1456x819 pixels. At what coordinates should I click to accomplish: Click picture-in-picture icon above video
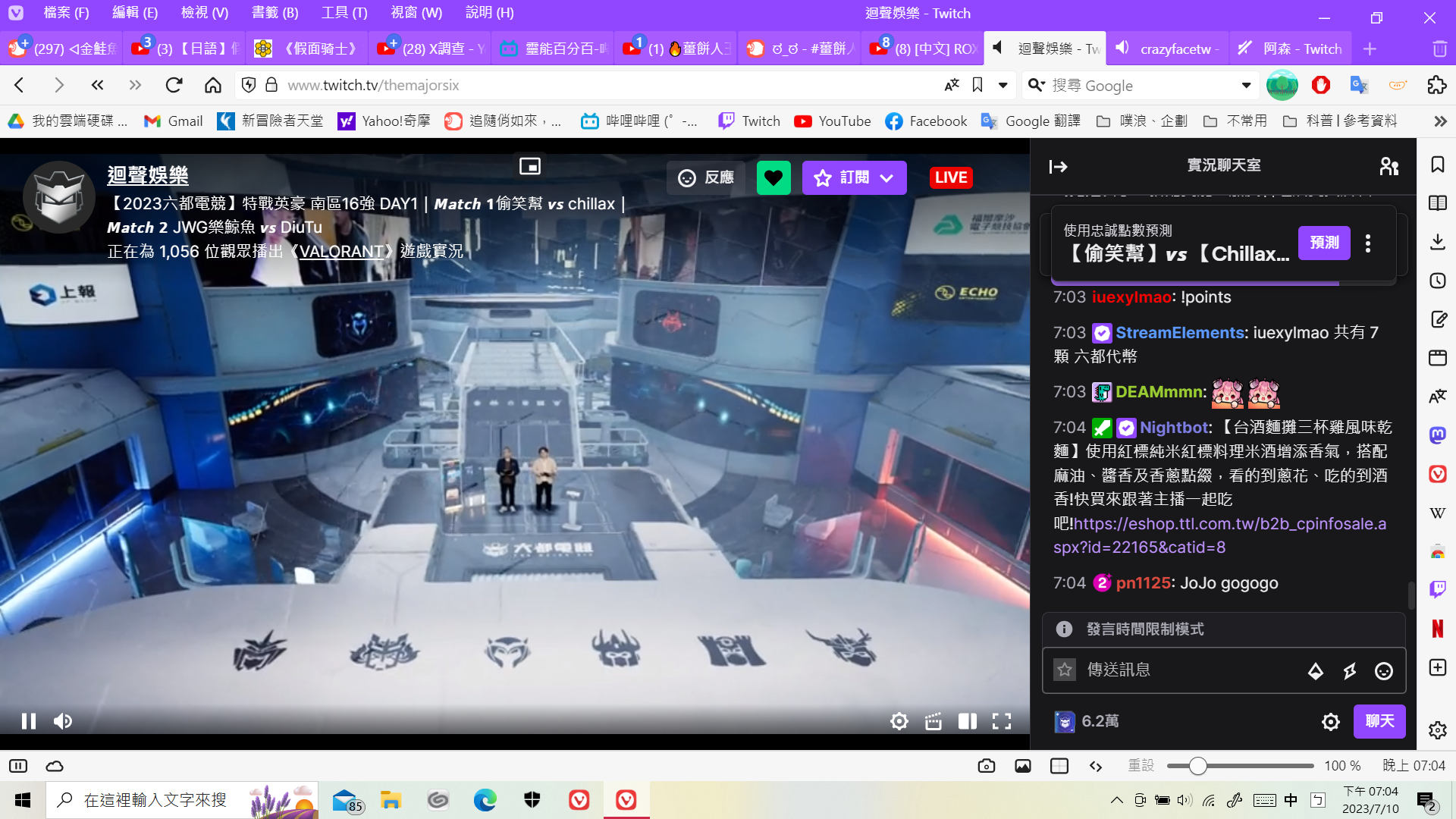tap(529, 166)
